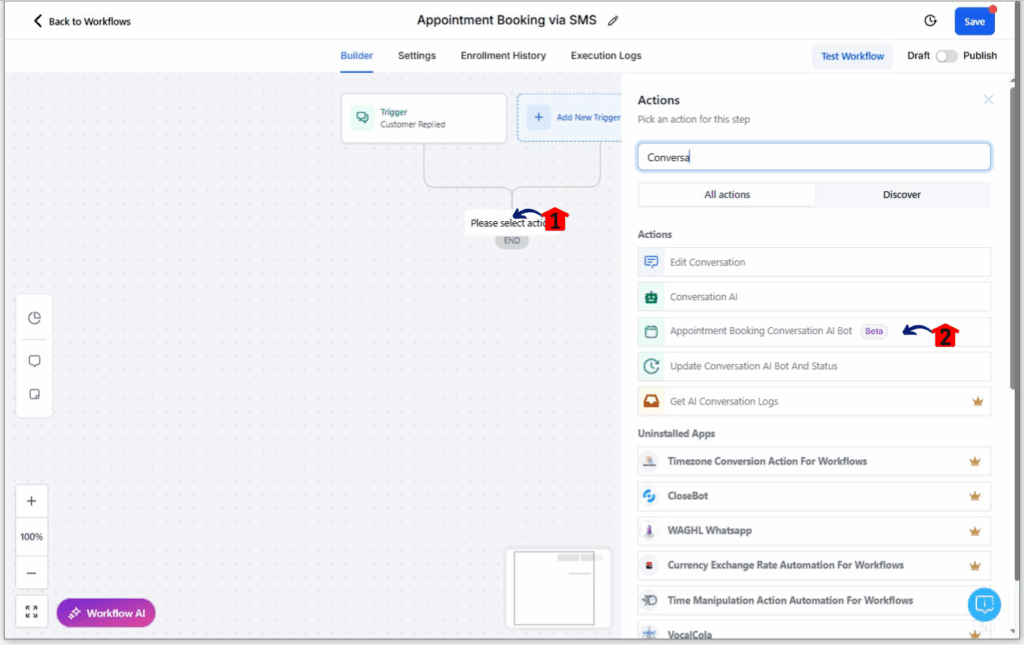
Task: Click the Edit Conversation action icon
Action: [x=651, y=262]
